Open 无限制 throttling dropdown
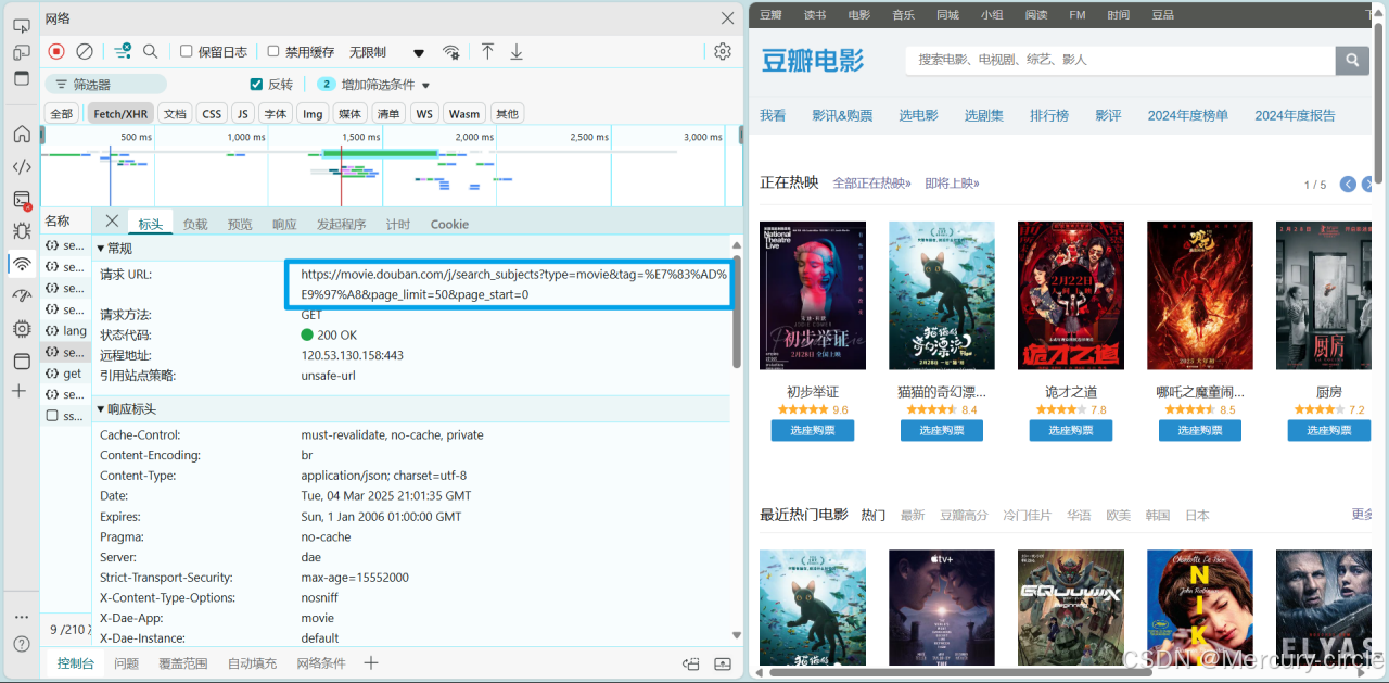This screenshot has height=683, width=1389. tap(386, 52)
